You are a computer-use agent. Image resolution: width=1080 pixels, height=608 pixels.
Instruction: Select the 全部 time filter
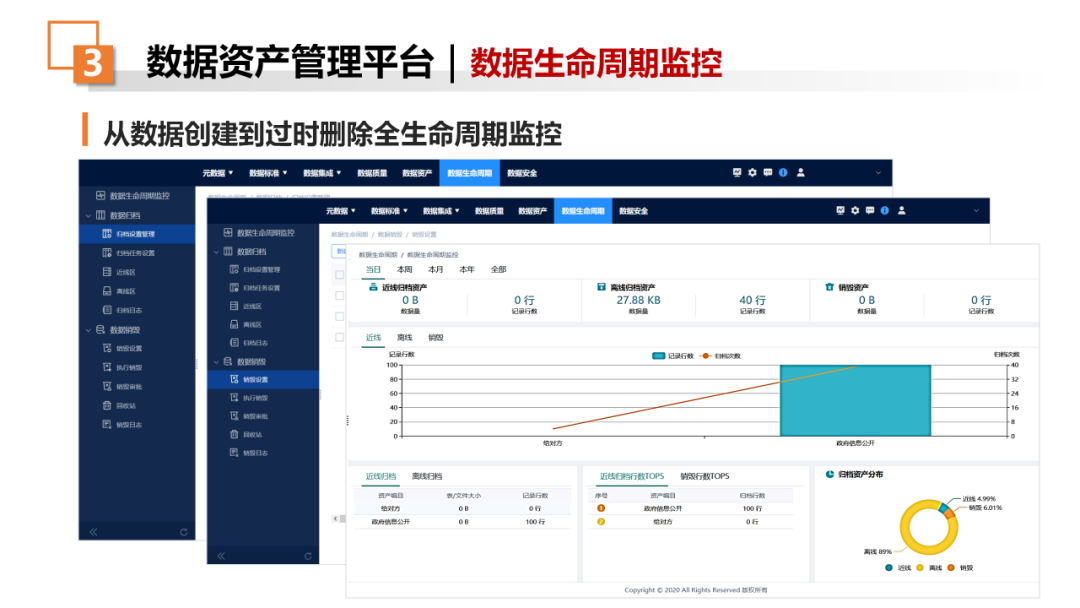(x=497, y=269)
